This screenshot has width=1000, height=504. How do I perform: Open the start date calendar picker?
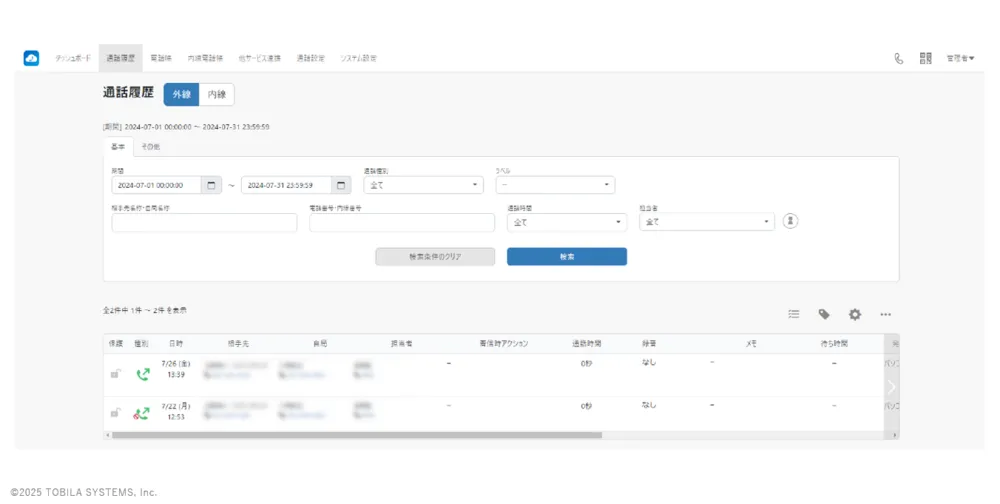click(x=211, y=185)
